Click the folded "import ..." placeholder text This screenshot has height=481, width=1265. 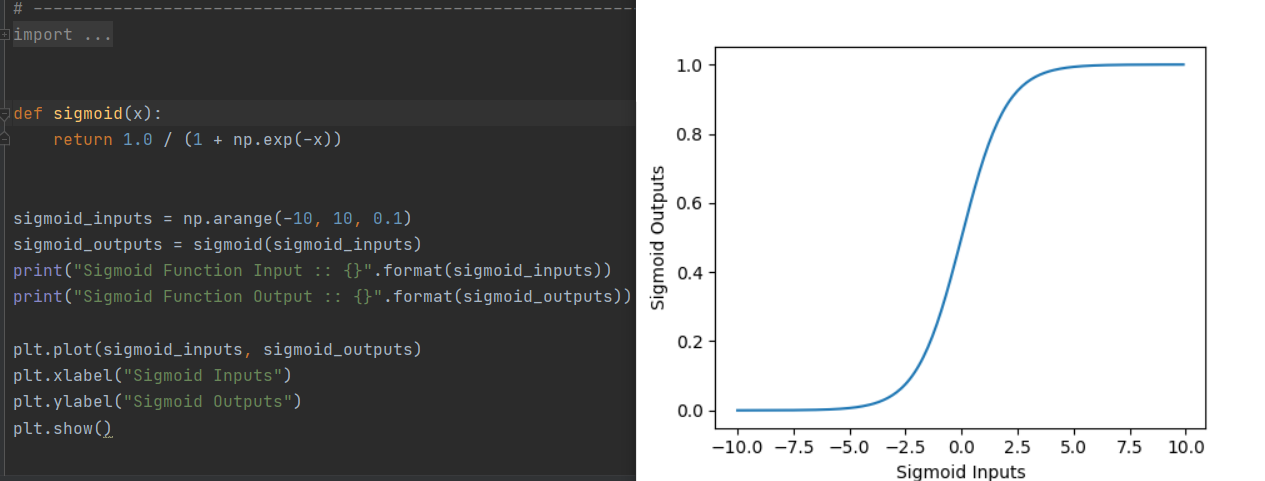point(63,35)
